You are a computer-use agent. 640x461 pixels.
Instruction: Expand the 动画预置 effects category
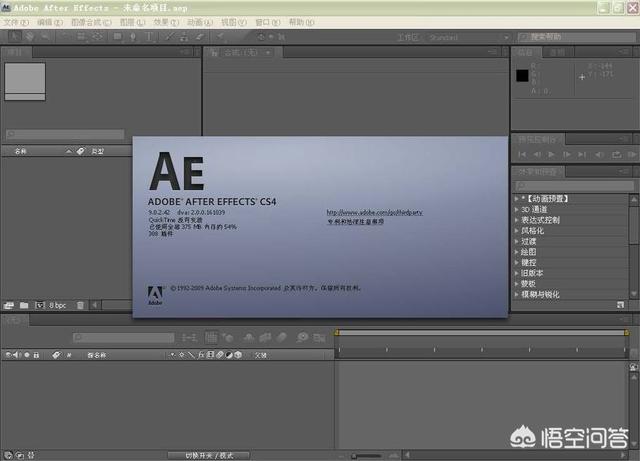tap(517, 198)
